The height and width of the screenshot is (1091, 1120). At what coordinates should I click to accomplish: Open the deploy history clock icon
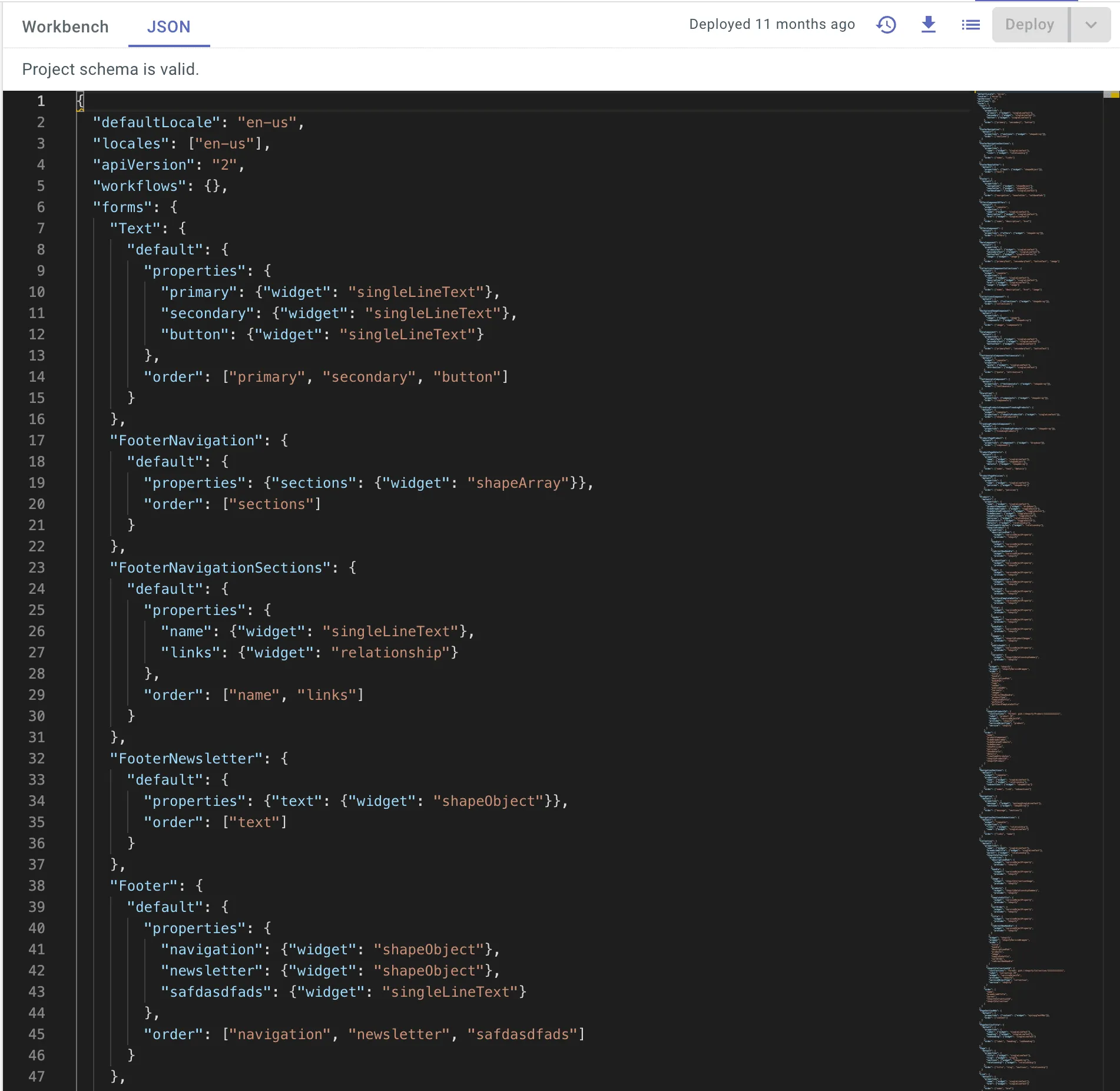(x=886, y=25)
